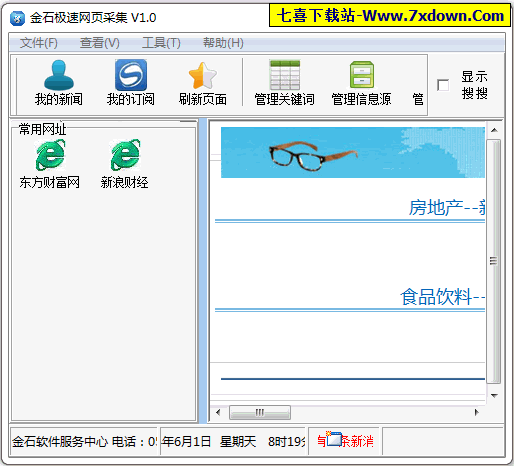Click the horizontal scrollbar thumb

pyautogui.click(x=260, y=413)
